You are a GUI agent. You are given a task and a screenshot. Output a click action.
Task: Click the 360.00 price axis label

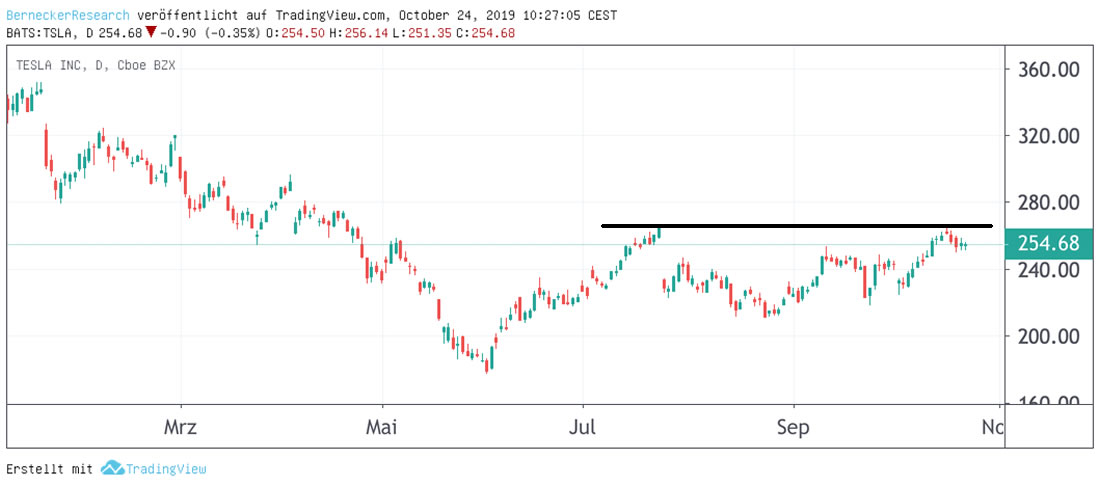tap(1048, 69)
